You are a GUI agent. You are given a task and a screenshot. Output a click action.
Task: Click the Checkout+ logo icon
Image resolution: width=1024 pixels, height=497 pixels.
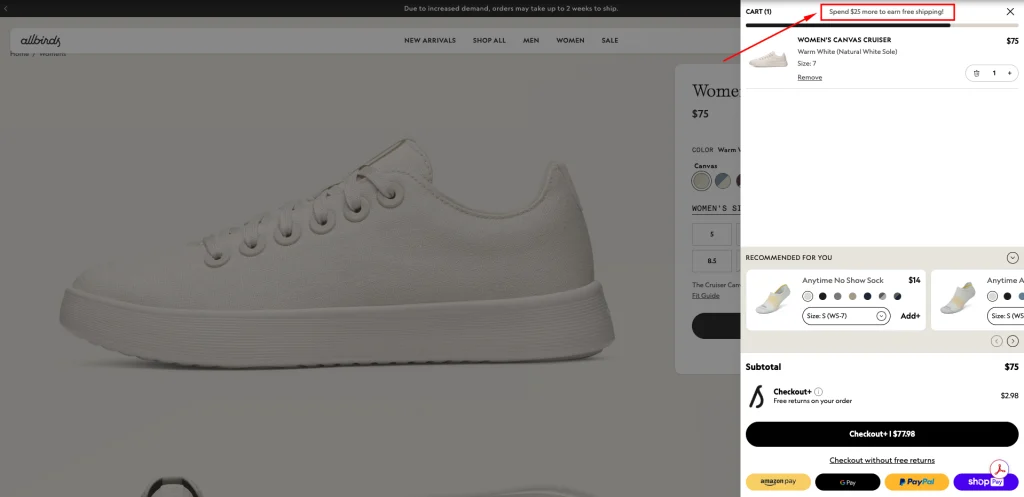coord(756,396)
